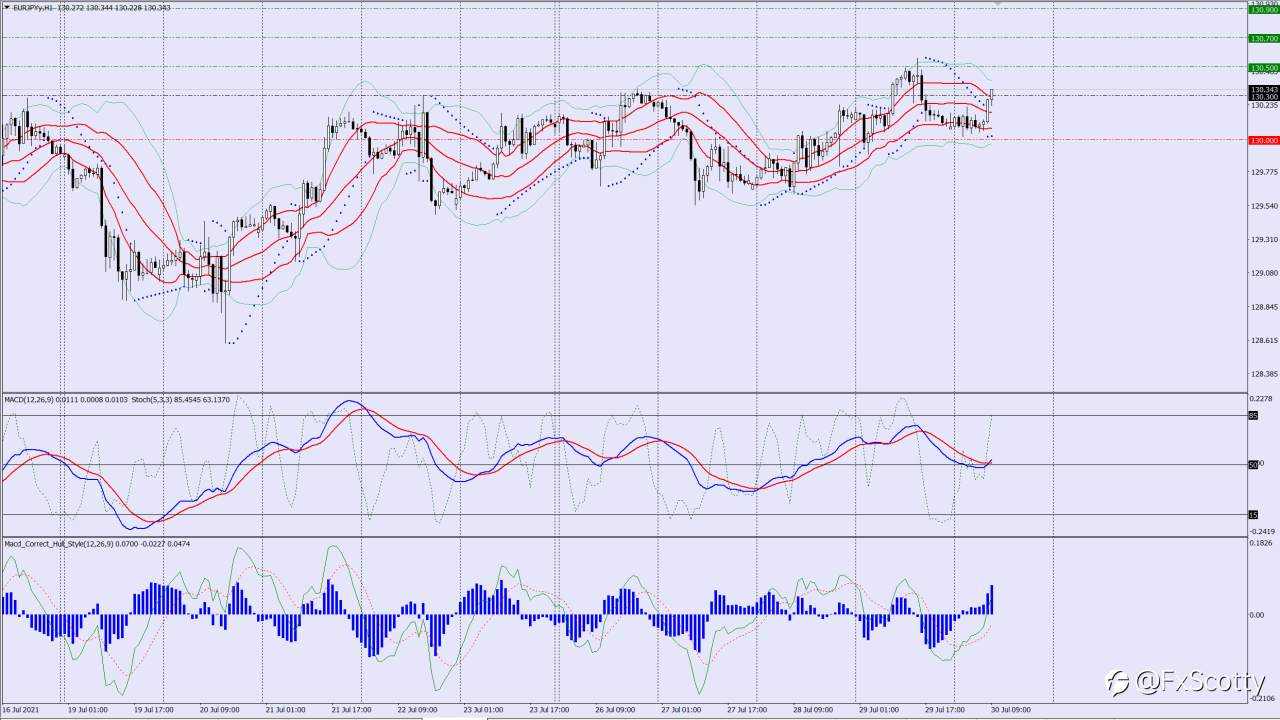1280x720 pixels.
Task: Click the current price label 130.343
Action: point(1264,89)
